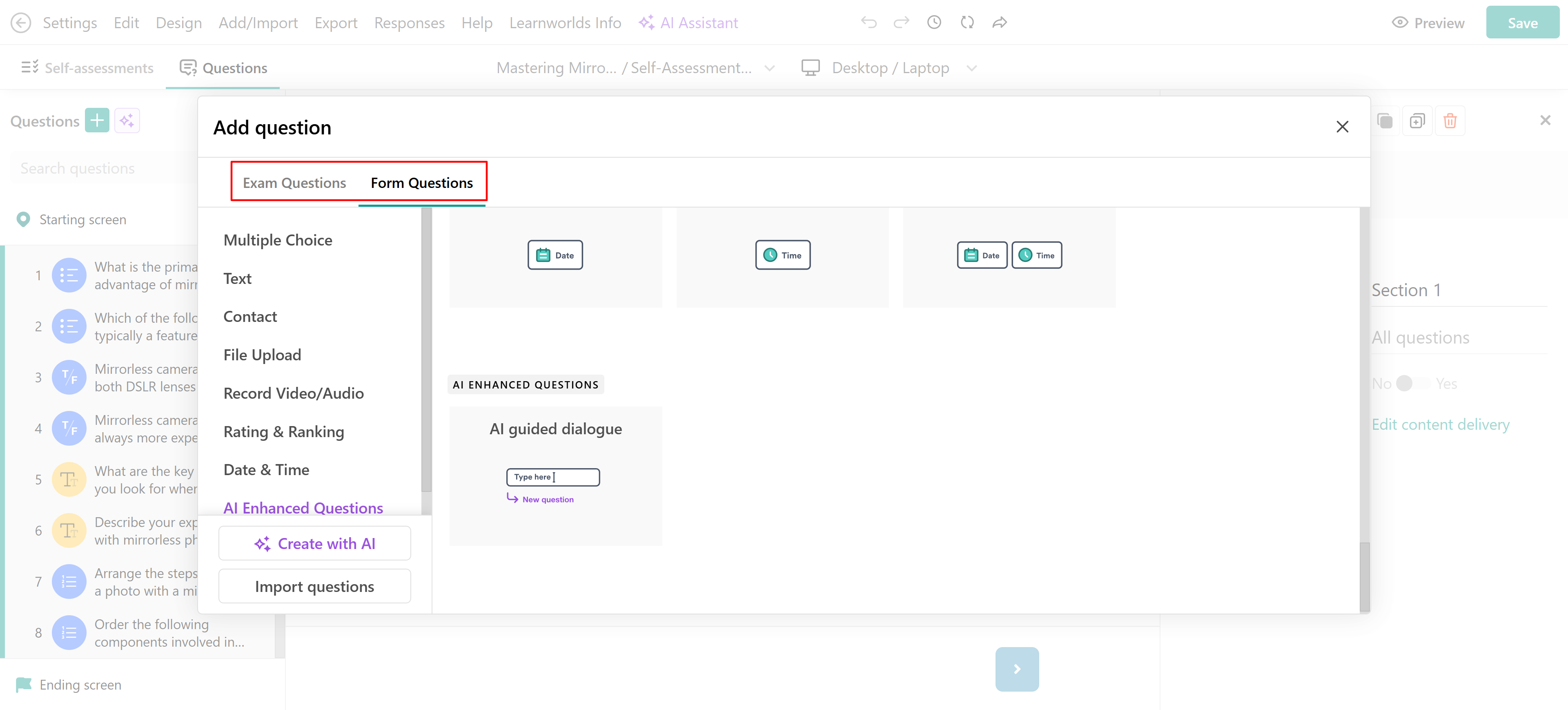This screenshot has height=710, width=1568.
Task: Click the undo arrow icon
Action: pos(869,22)
